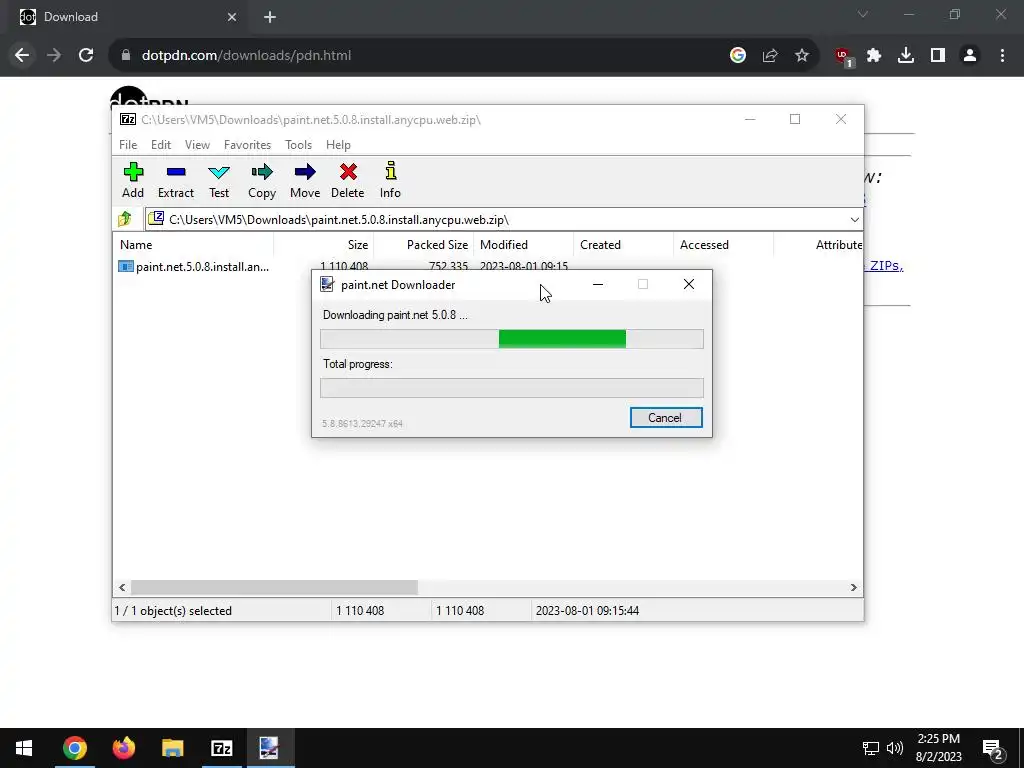Switch to Chrome in the taskbar
Viewport: 1024px width, 768px height.
point(74,748)
